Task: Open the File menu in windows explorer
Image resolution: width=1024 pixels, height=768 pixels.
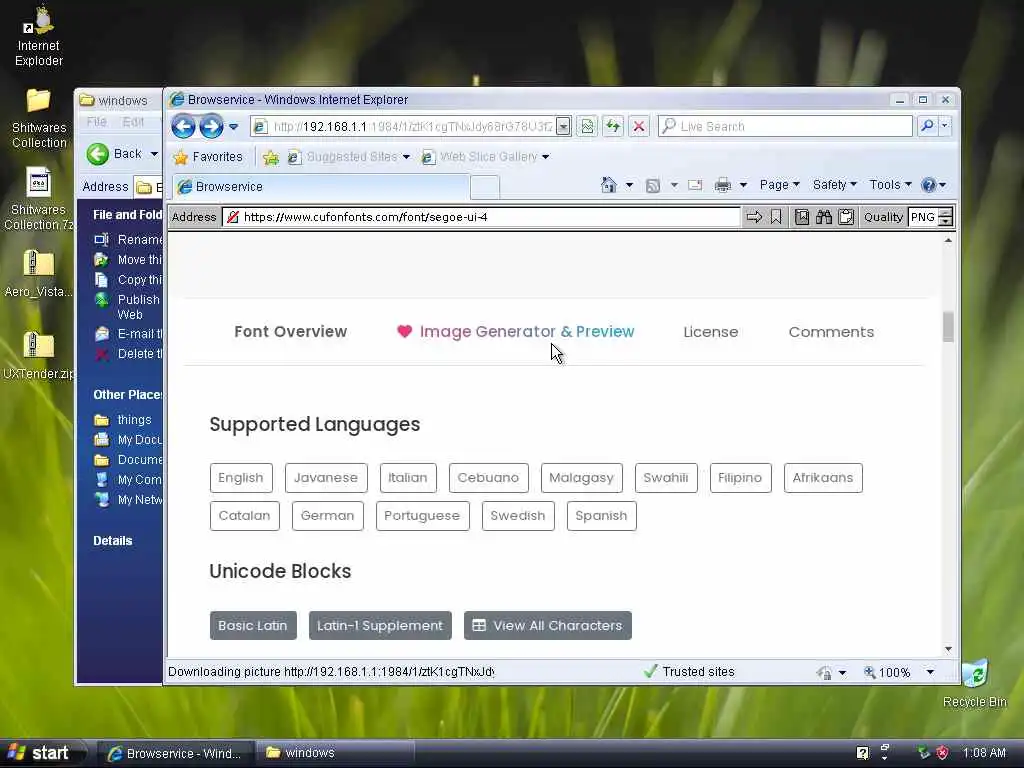Action: pos(97,122)
